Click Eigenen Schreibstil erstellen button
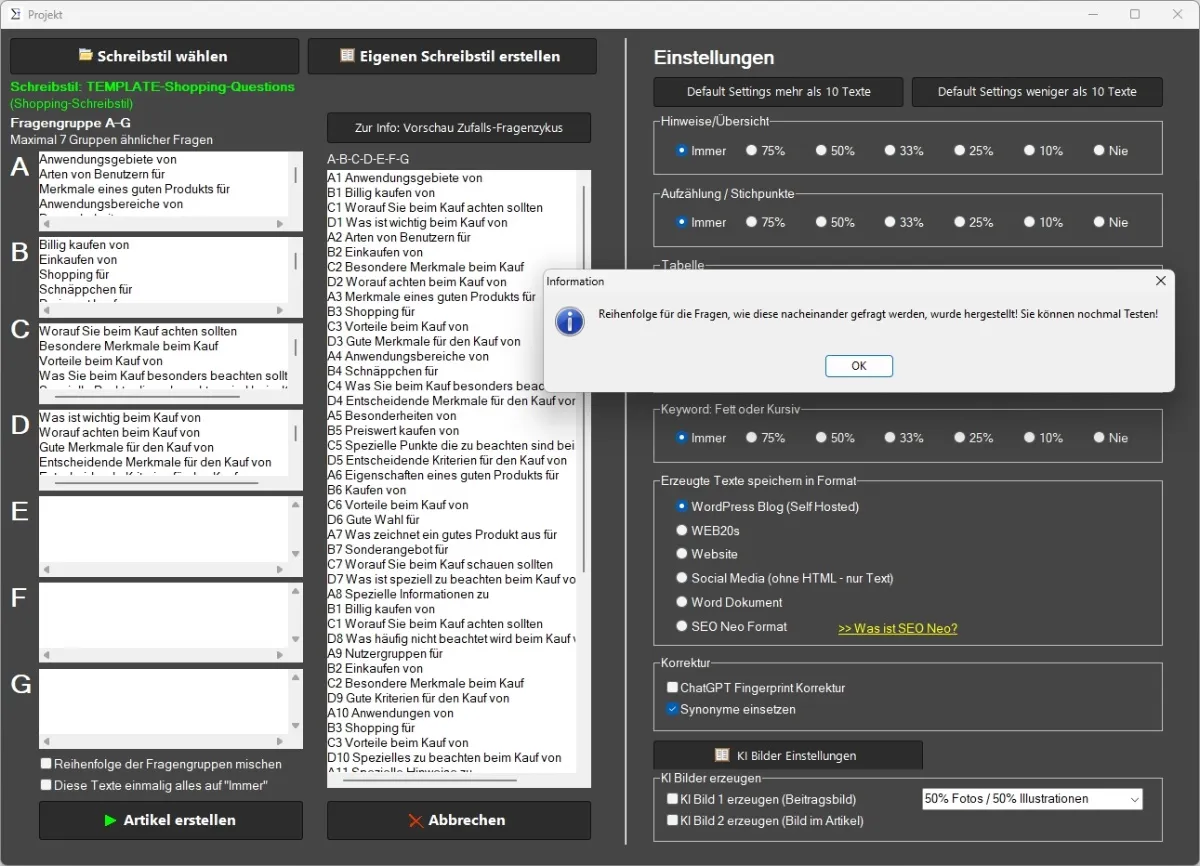Image resolution: width=1200 pixels, height=866 pixels. coord(452,56)
